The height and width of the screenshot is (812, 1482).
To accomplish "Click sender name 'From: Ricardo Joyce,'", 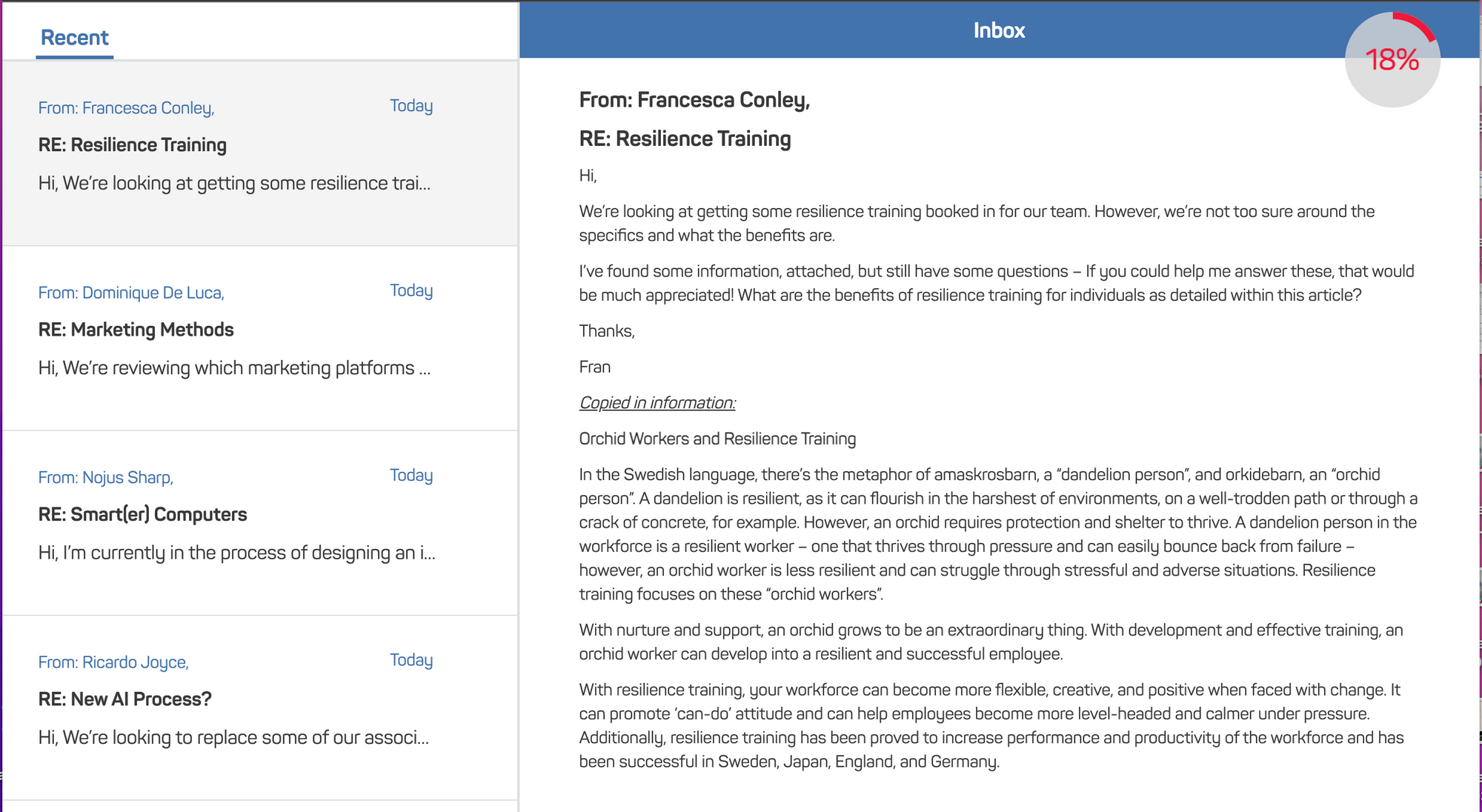I will point(113,662).
